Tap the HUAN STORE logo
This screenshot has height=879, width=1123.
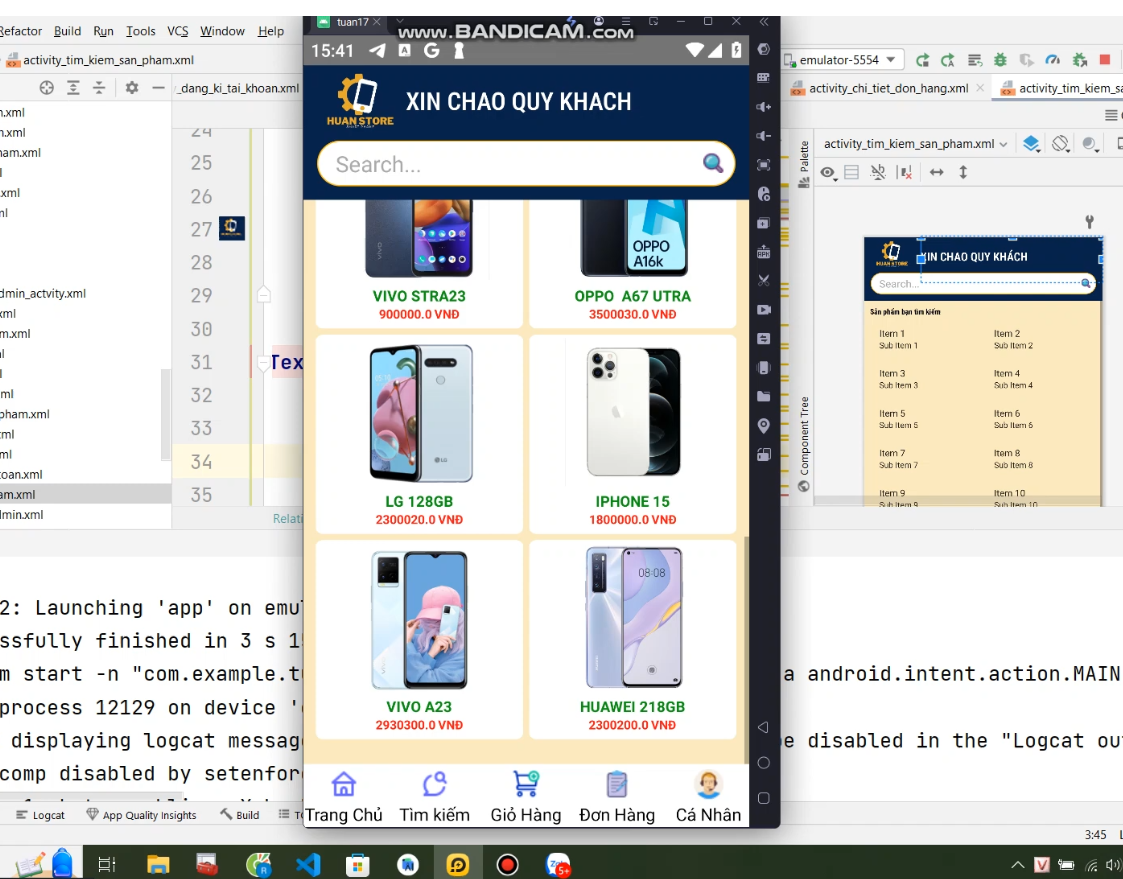coord(360,101)
